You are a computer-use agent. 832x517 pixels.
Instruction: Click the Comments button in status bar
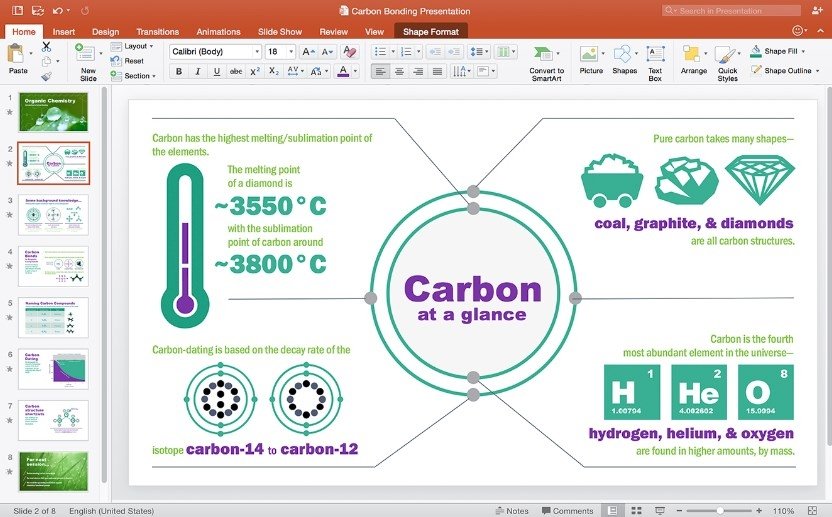[x=568, y=511]
